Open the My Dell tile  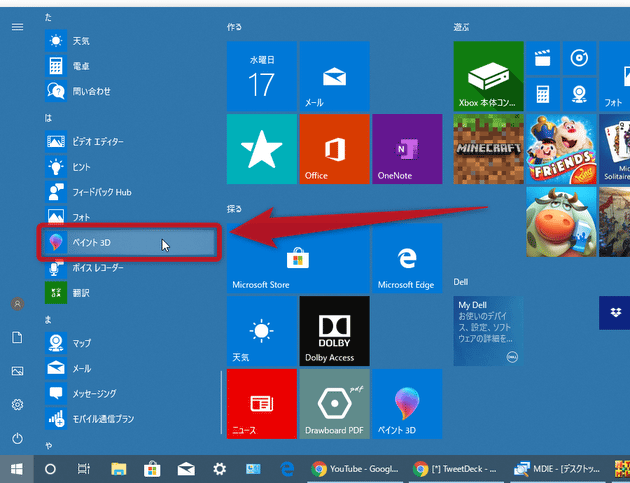(489, 331)
